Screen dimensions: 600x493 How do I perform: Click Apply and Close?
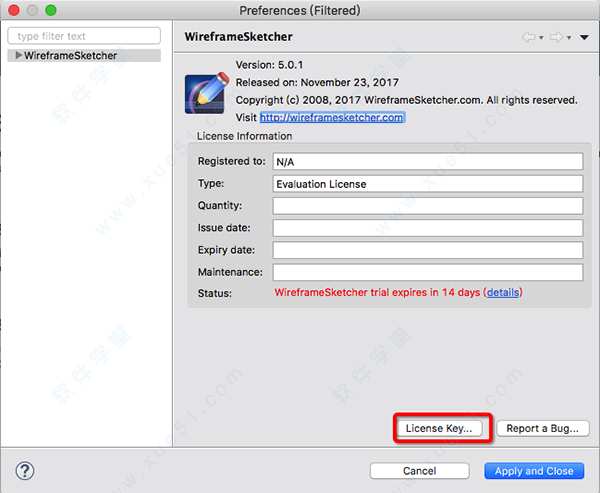pos(534,471)
